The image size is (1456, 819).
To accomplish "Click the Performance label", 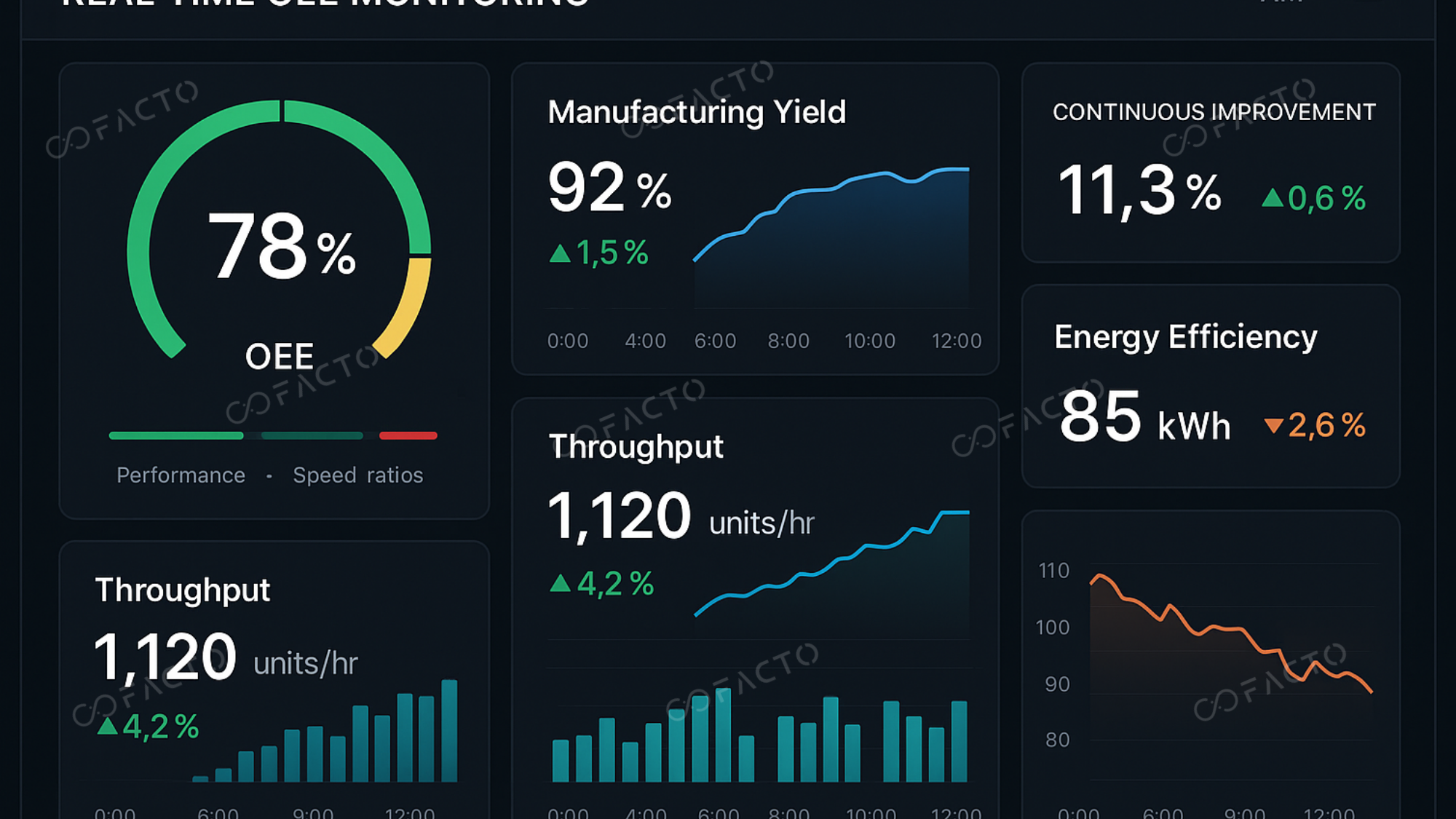I will [181, 475].
